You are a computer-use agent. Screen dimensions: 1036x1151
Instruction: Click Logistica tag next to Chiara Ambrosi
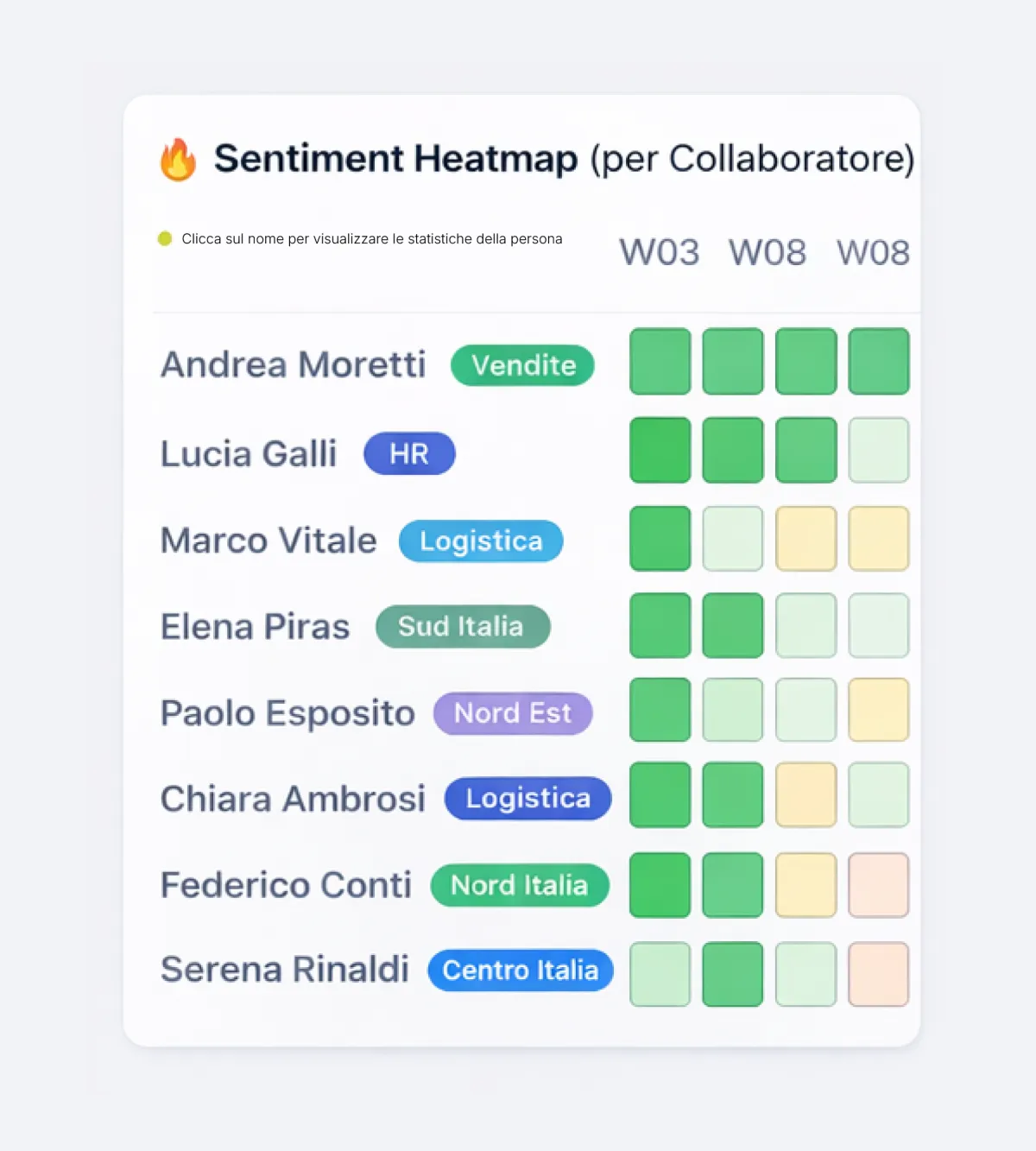pos(527,799)
